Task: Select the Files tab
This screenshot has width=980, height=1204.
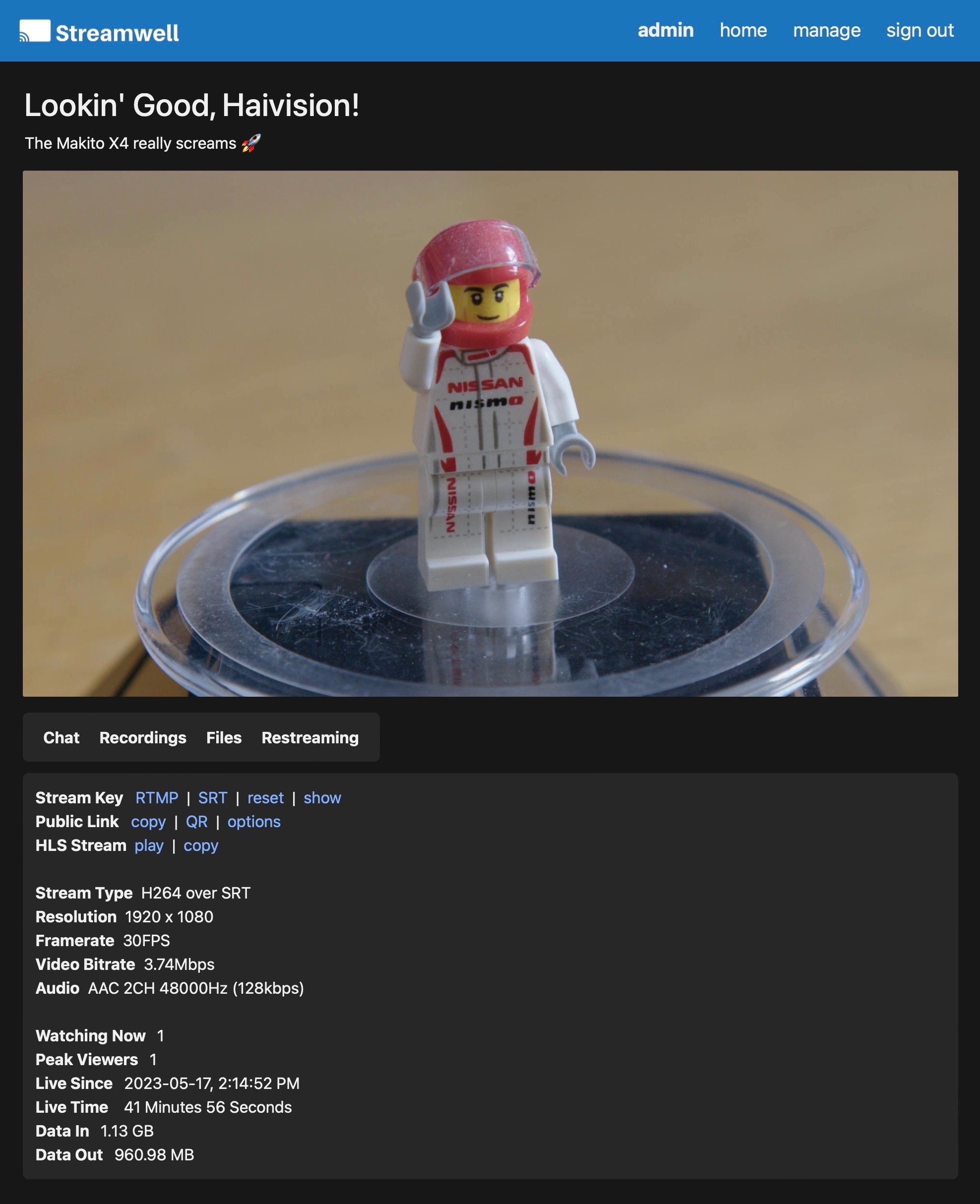Action: pyautogui.click(x=224, y=737)
